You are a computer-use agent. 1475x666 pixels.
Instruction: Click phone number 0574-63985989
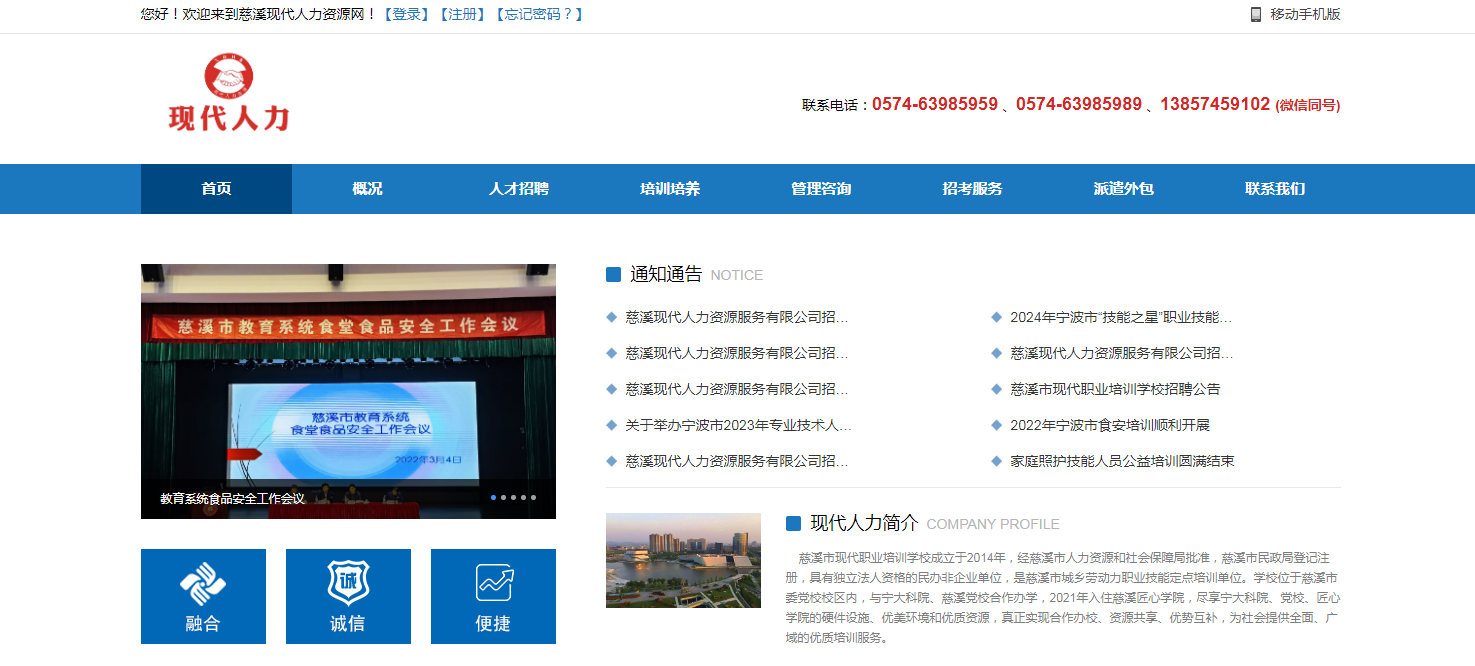point(1079,104)
